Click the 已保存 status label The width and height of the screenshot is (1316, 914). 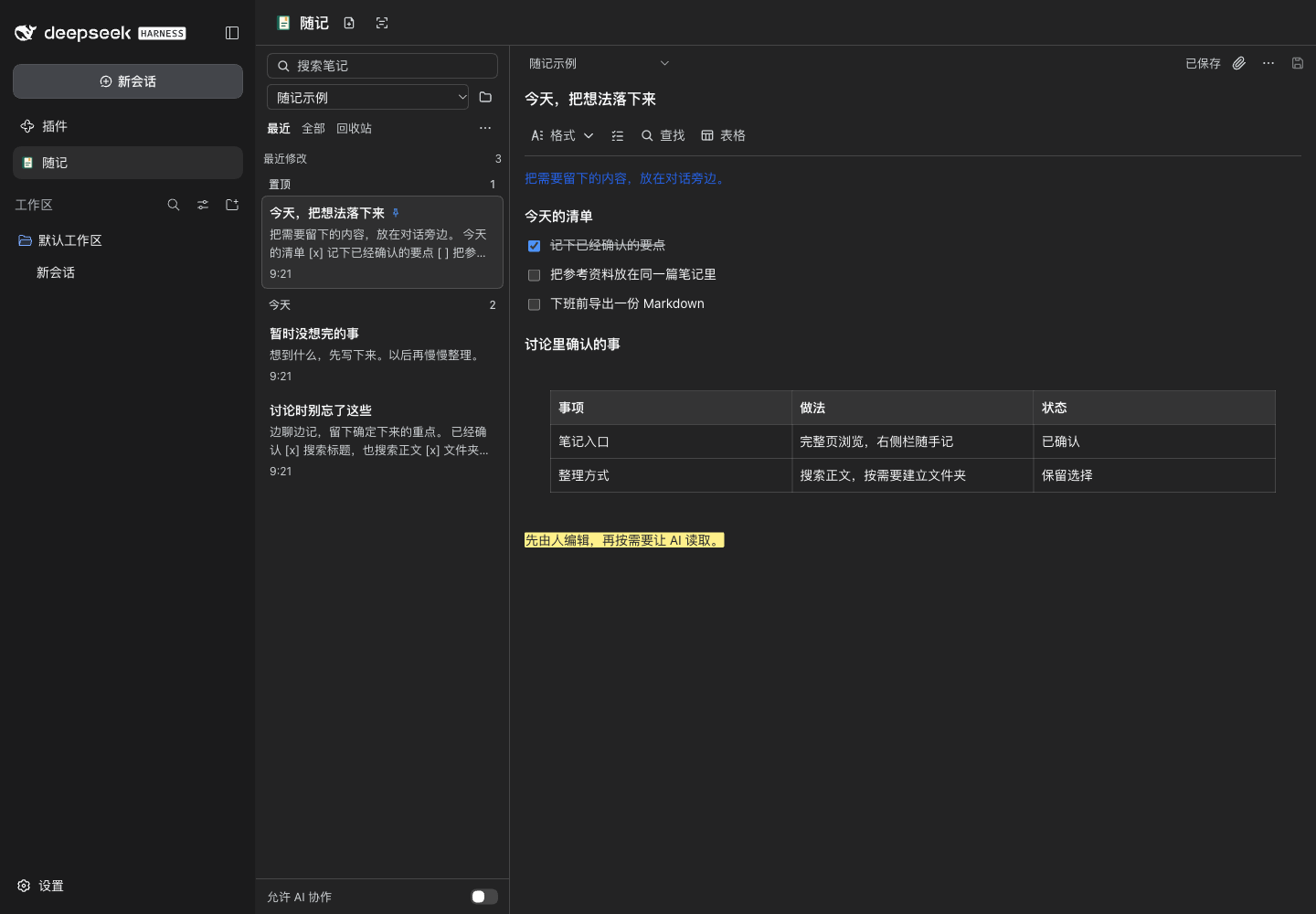pyautogui.click(x=1203, y=63)
